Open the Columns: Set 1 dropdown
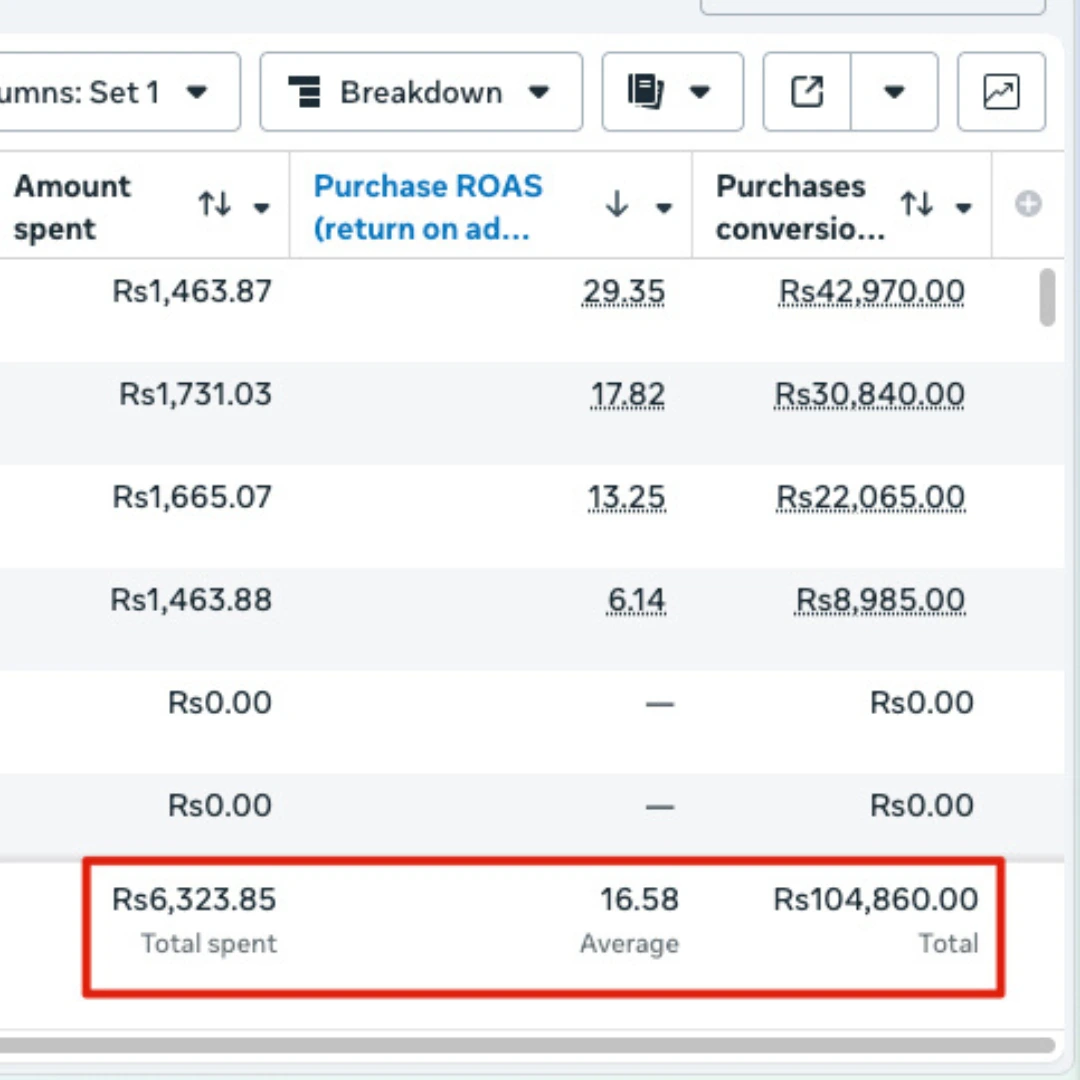The height and width of the screenshot is (1080, 1080). coord(118,93)
